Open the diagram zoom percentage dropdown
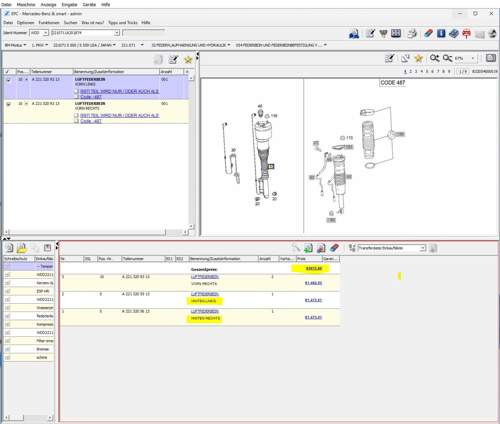 pyautogui.click(x=473, y=58)
